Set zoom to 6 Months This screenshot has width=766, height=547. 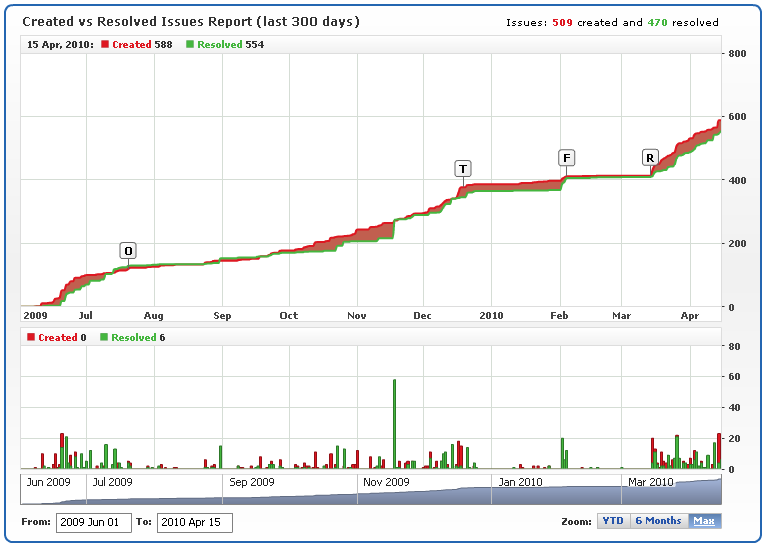pos(658,521)
